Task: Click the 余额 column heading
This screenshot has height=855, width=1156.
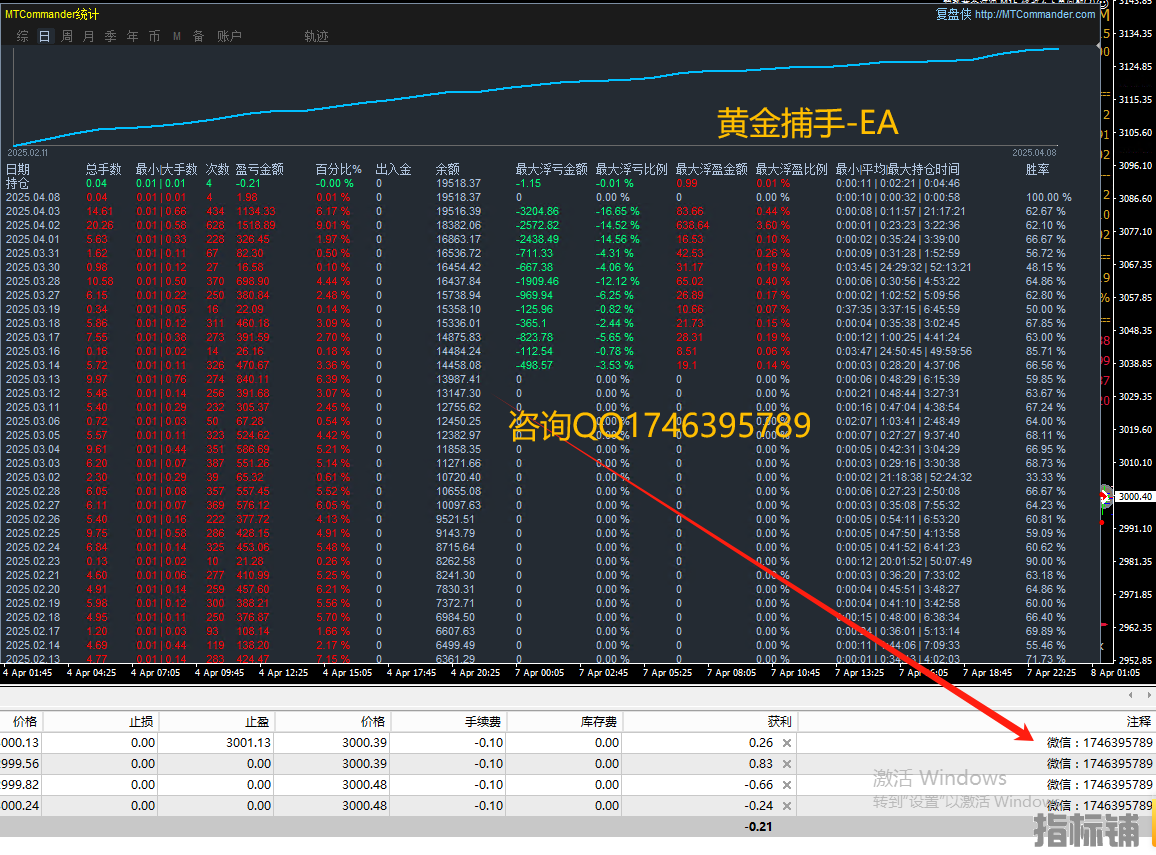Action: [448, 170]
